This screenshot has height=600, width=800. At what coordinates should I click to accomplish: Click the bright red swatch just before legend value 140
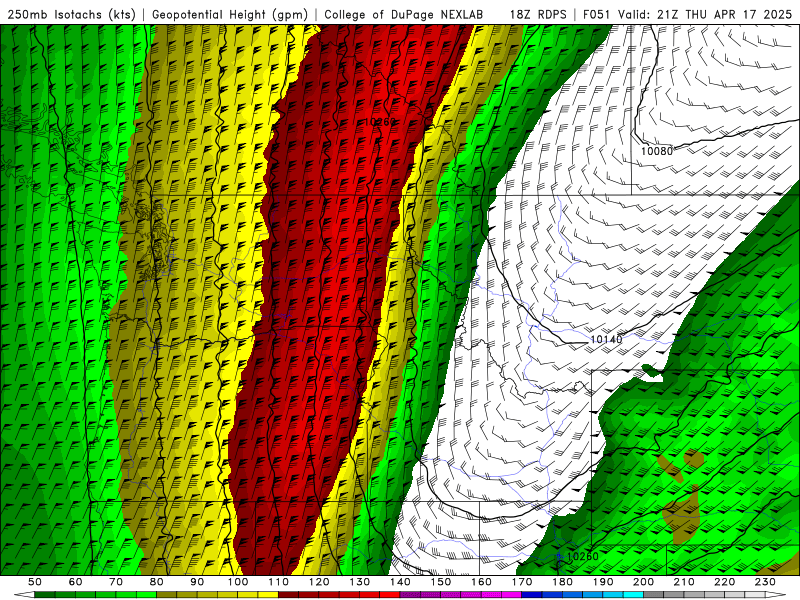coord(390,595)
